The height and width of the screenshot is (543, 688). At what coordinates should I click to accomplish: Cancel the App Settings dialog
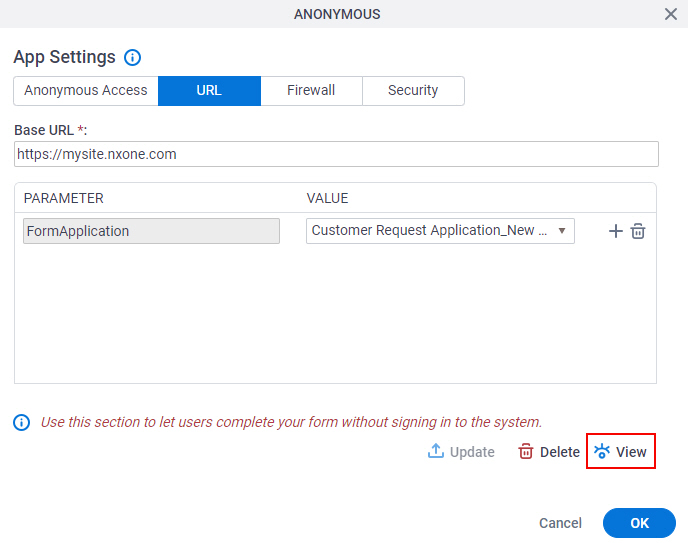(560, 523)
